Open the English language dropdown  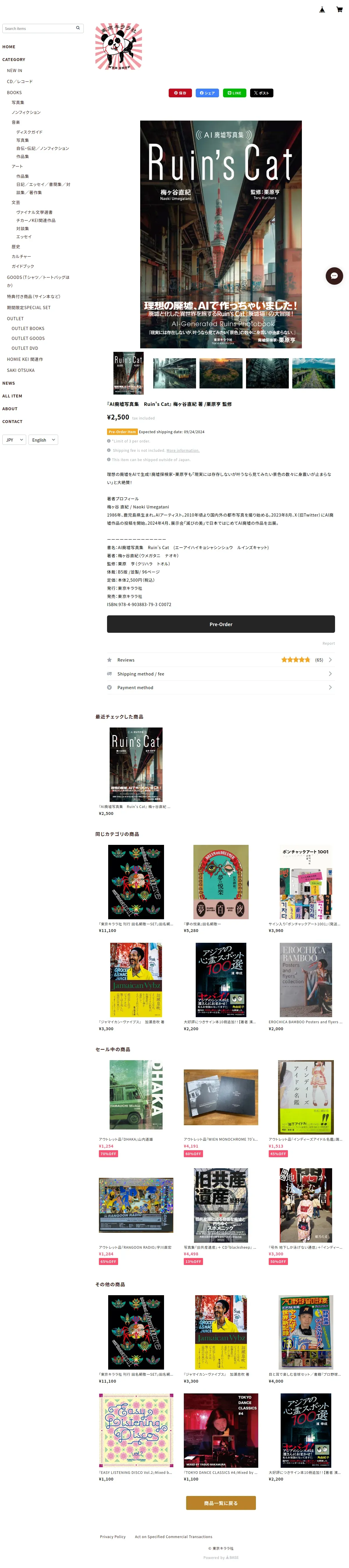43,440
